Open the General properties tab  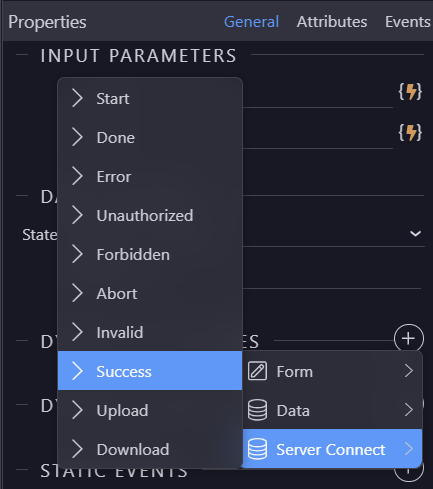[251, 22]
